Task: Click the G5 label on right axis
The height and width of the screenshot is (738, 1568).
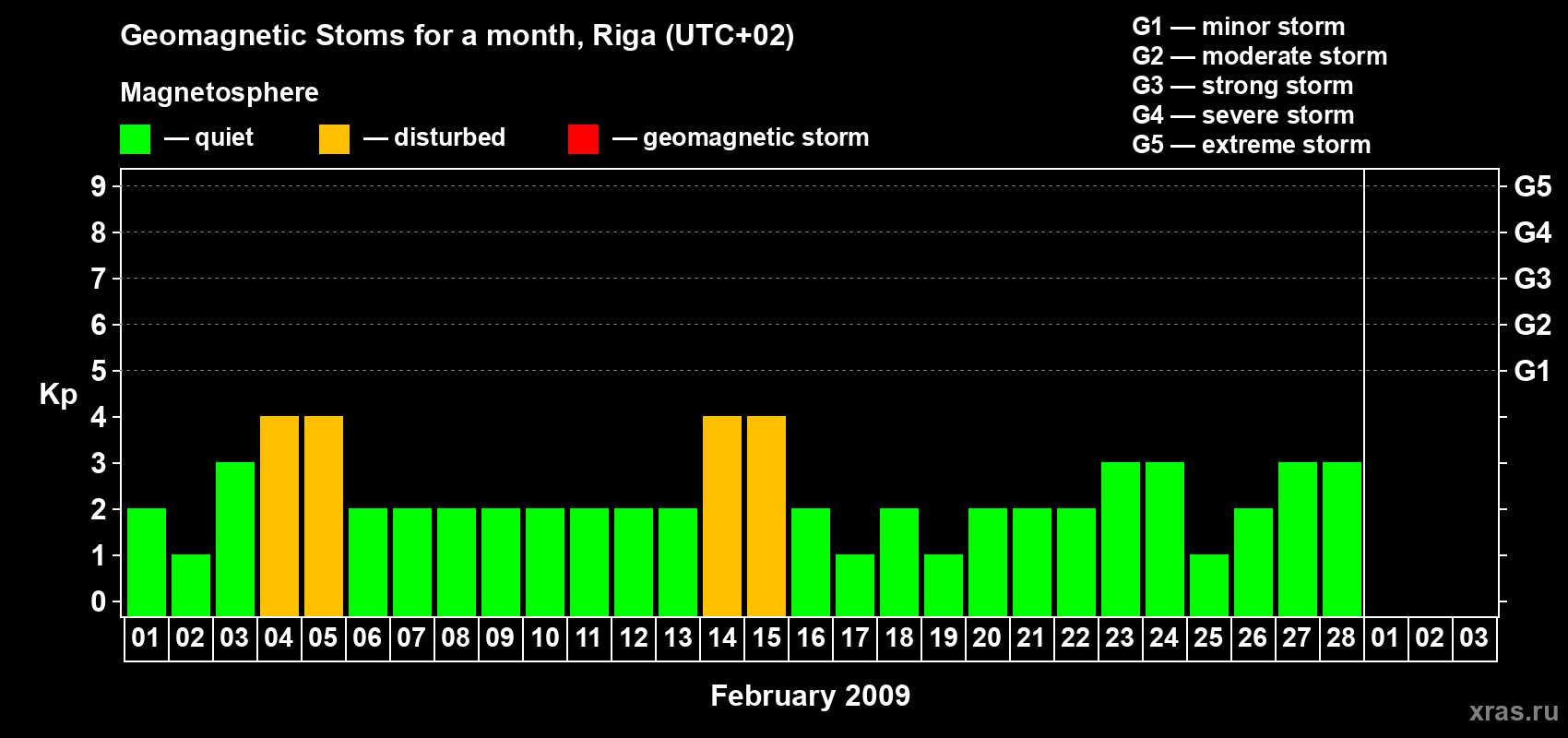Action: [x=1533, y=186]
